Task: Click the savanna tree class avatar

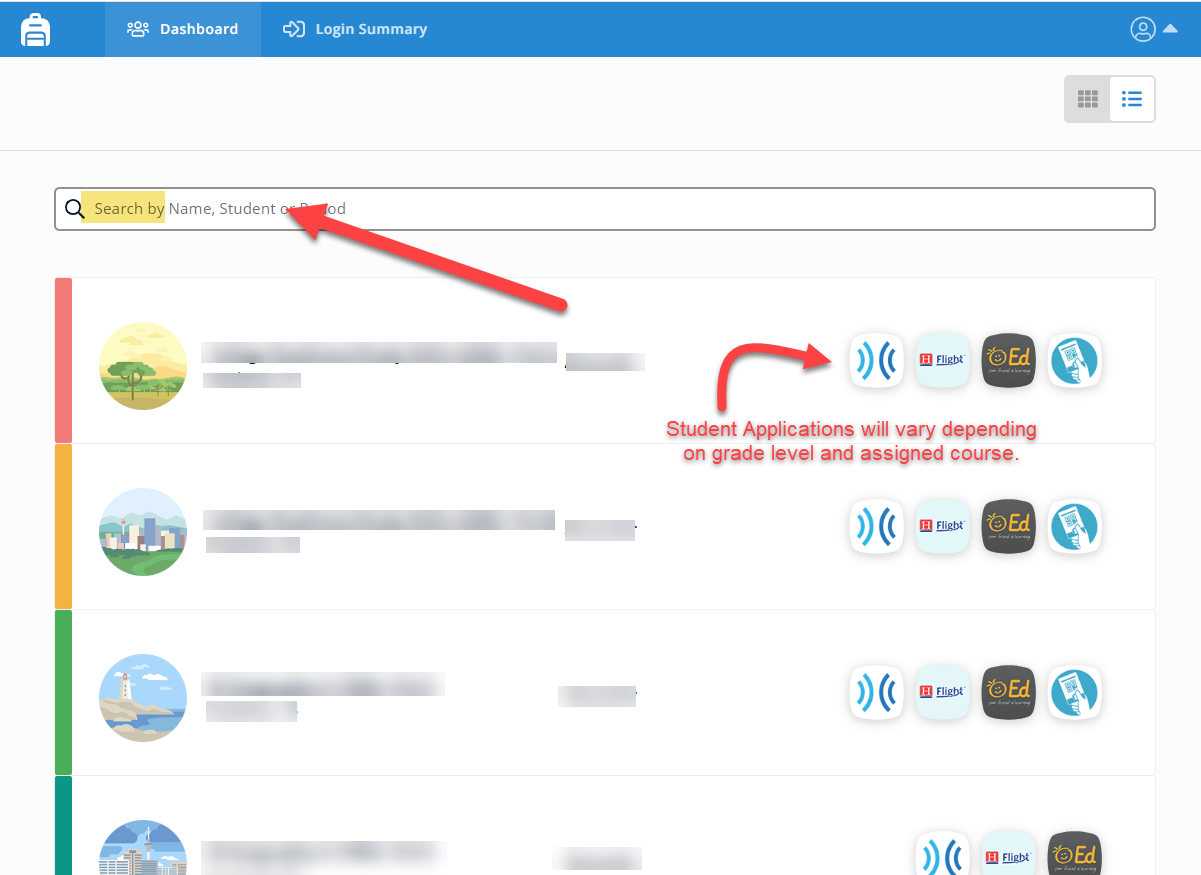Action: [143, 366]
